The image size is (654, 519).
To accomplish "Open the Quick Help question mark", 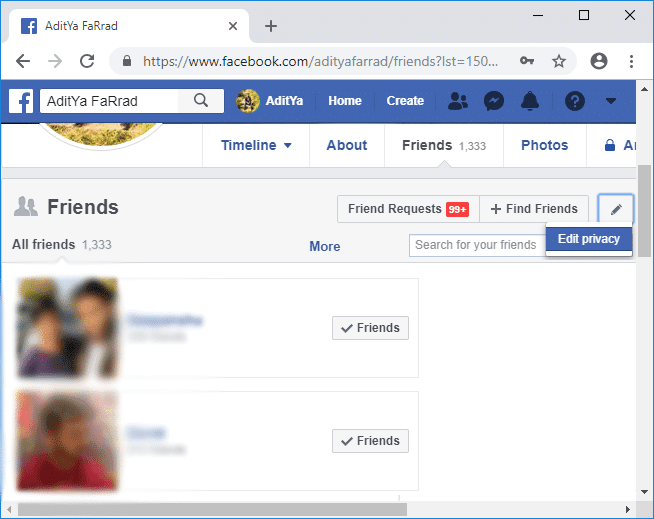I will click(x=575, y=101).
